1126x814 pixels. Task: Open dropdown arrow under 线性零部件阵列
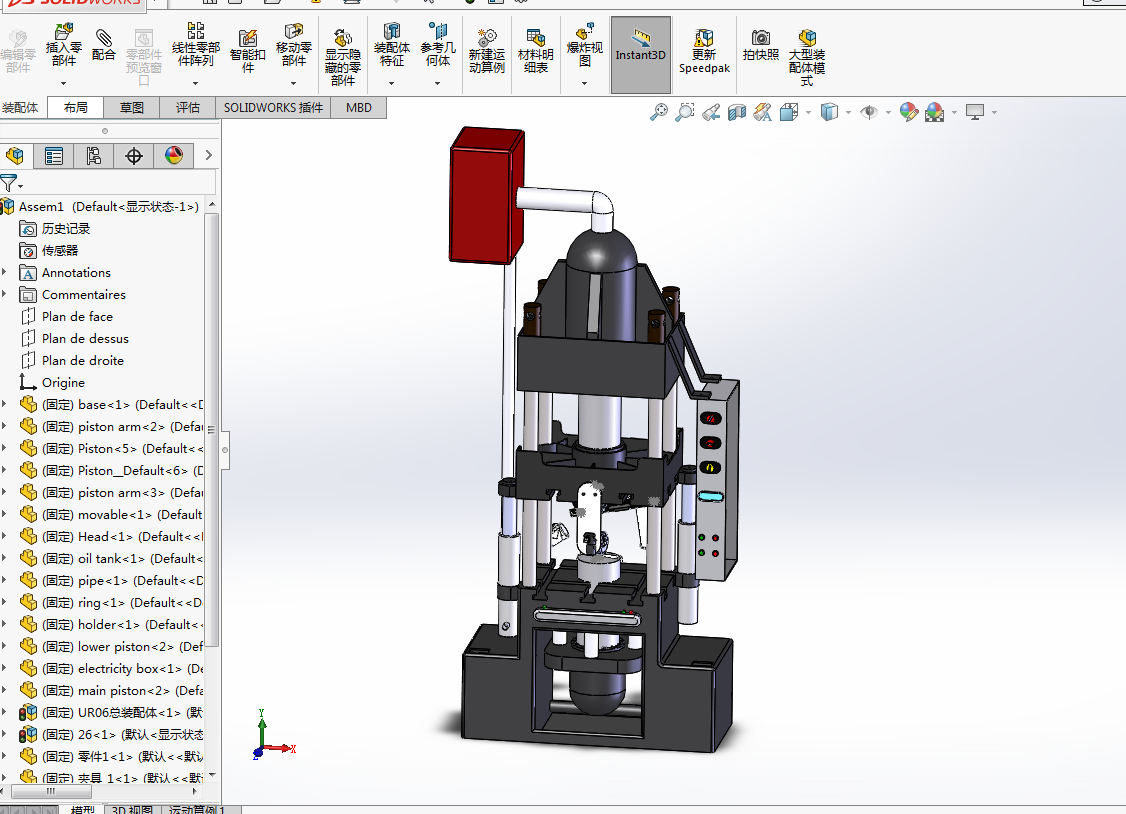pyautogui.click(x=195, y=84)
